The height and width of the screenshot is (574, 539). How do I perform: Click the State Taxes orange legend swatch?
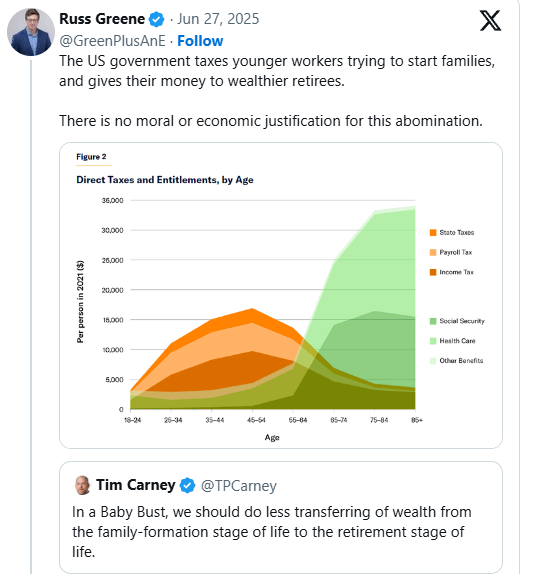pyautogui.click(x=433, y=232)
